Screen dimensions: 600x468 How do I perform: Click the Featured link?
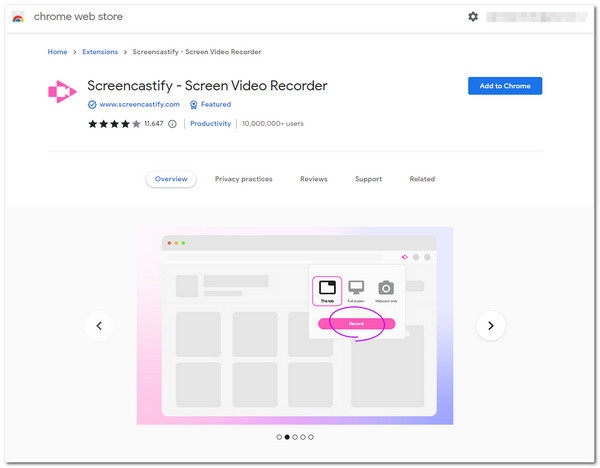pyautogui.click(x=216, y=104)
